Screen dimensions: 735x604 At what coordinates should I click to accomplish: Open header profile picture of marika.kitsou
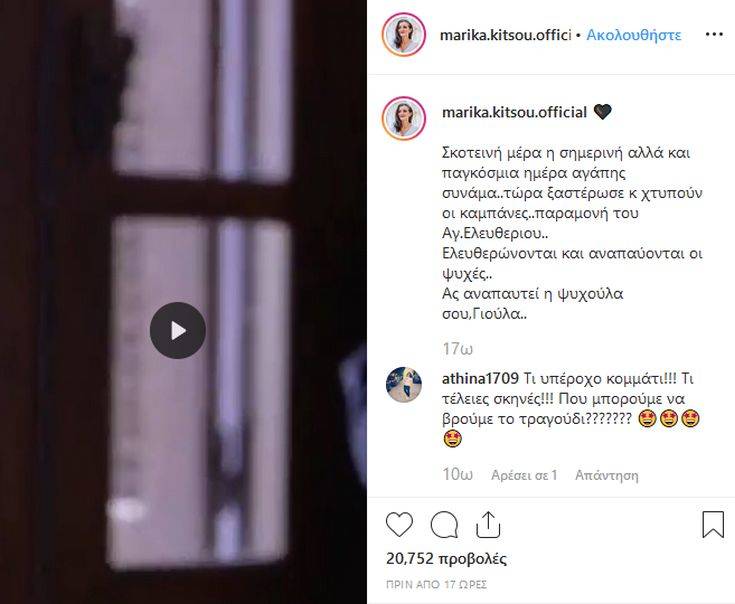[x=404, y=35]
